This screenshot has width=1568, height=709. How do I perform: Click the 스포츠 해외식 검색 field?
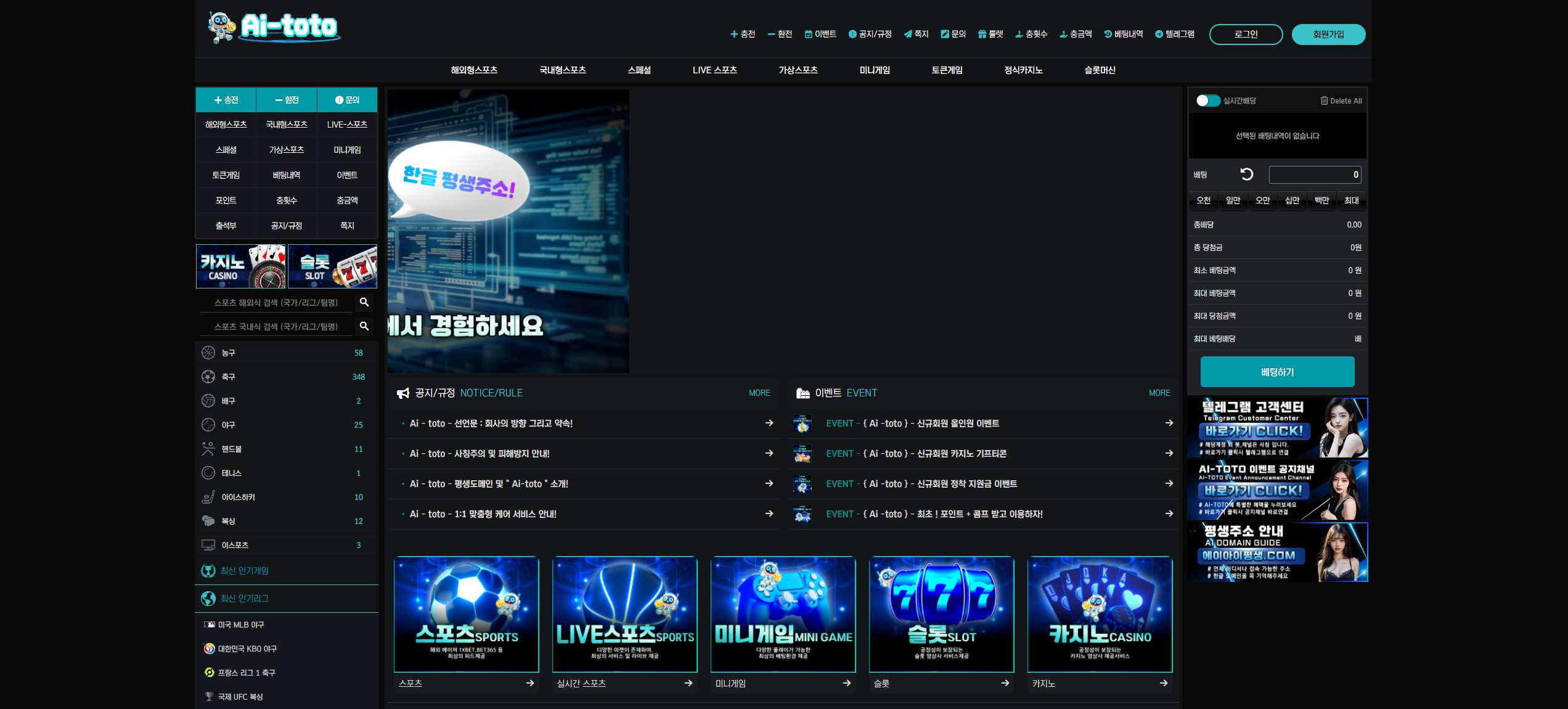coord(276,303)
